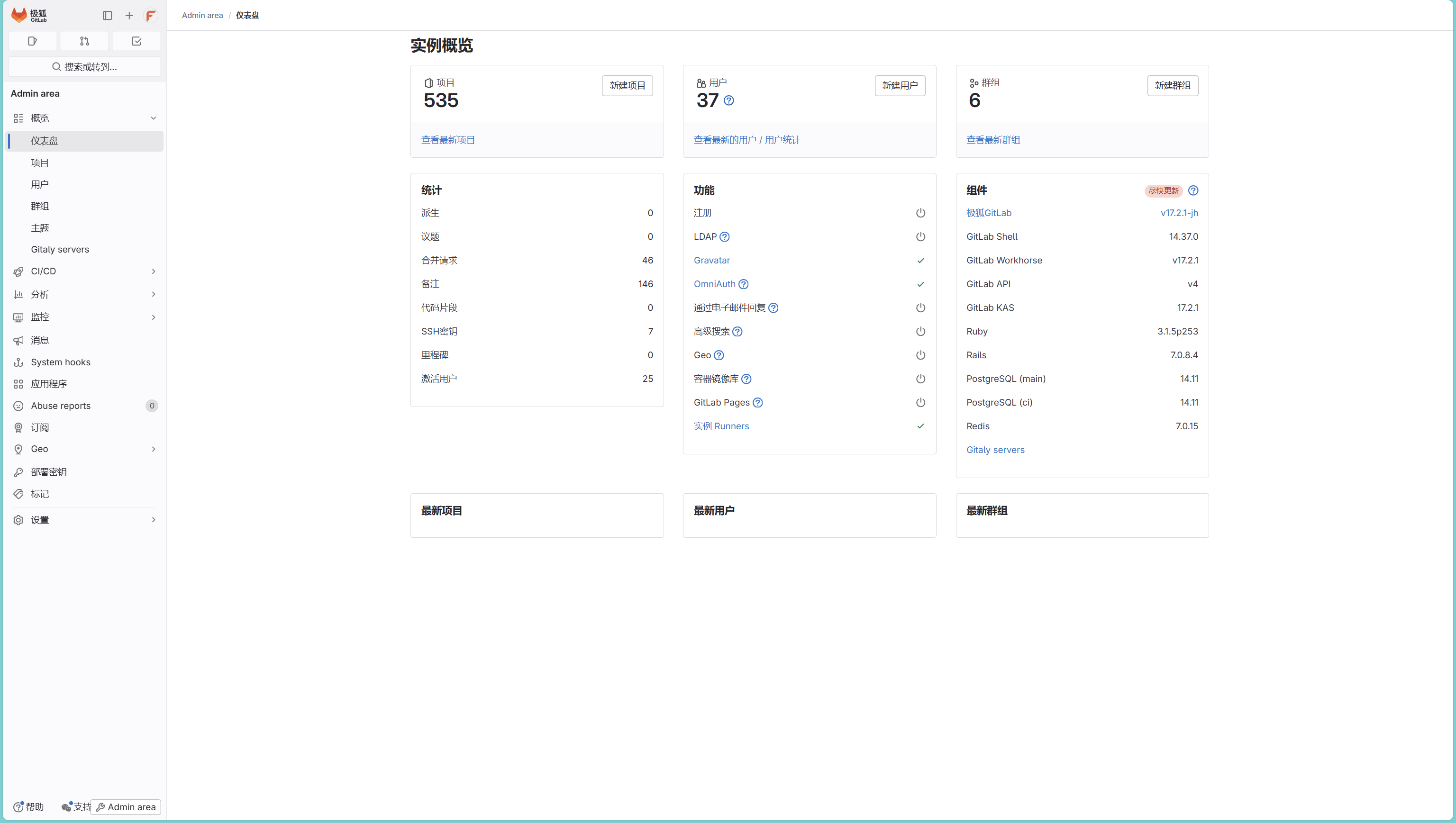Open the user avatar menu
This screenshot has height=823, width=1456.
pos(150,15)
